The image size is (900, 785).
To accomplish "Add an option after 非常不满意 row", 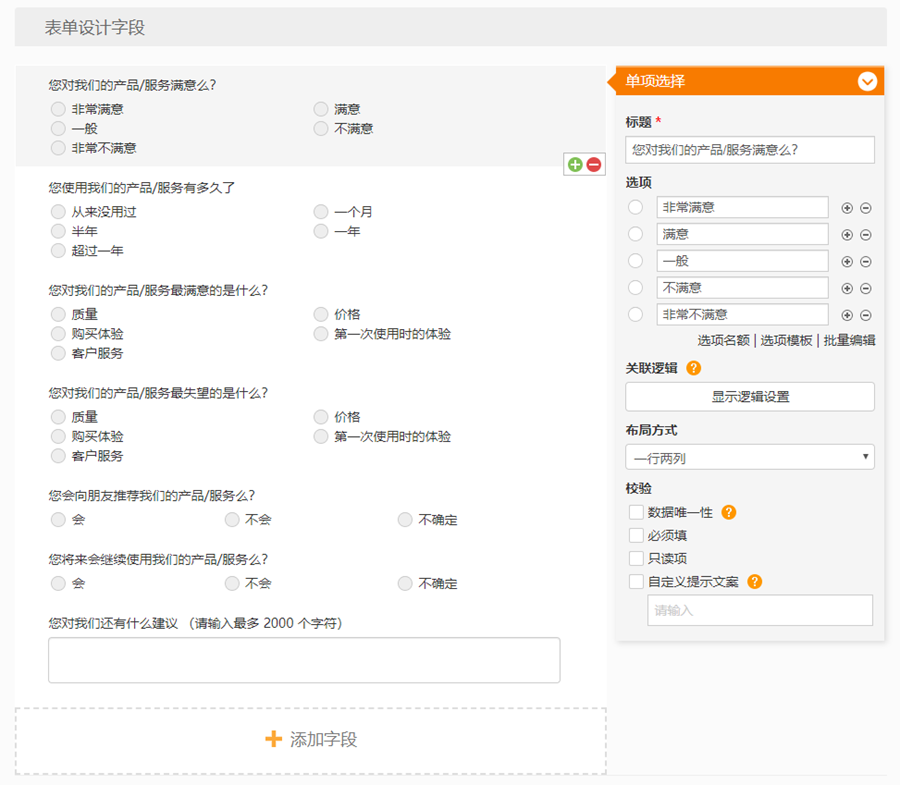I will click(847, 315).
